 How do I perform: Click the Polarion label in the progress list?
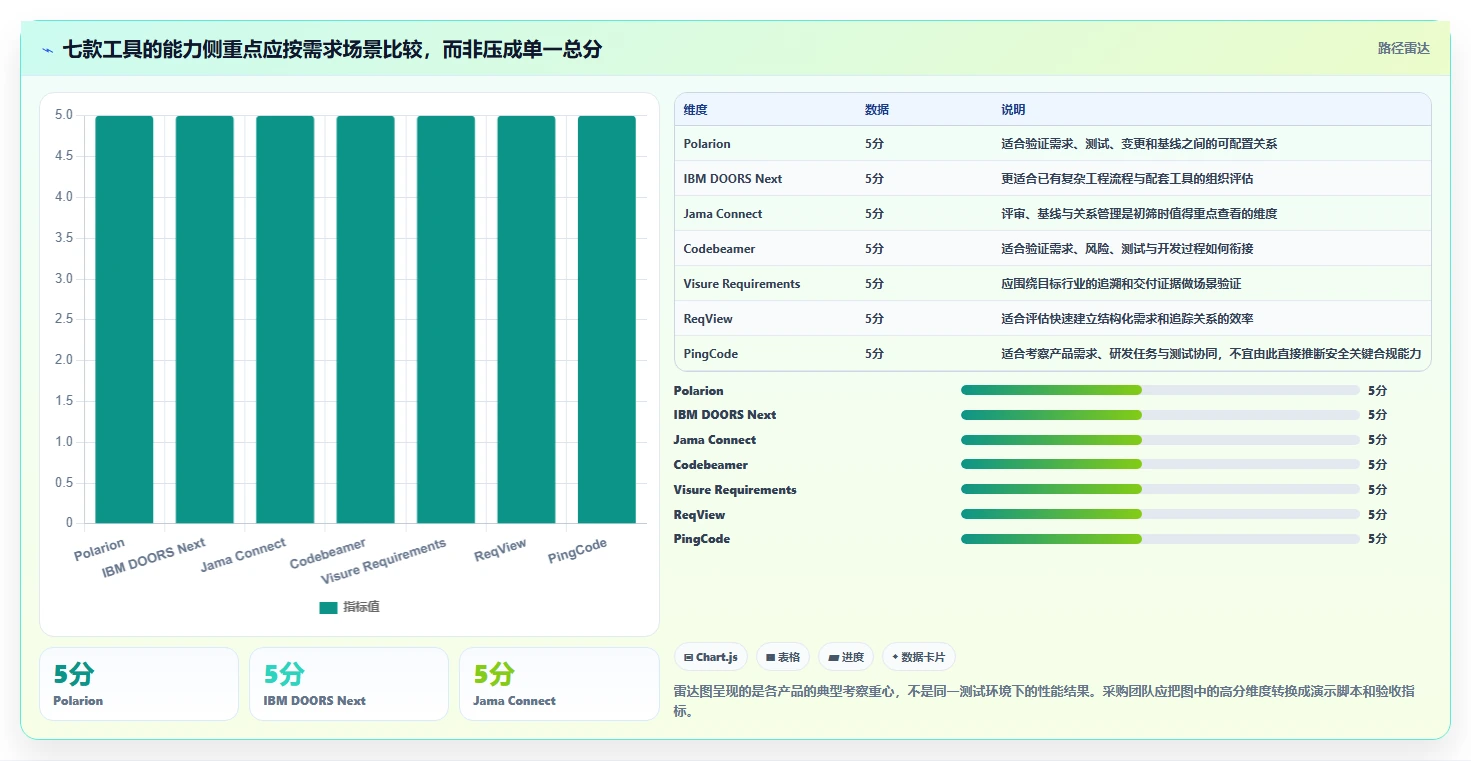click(x=698, y=390)
